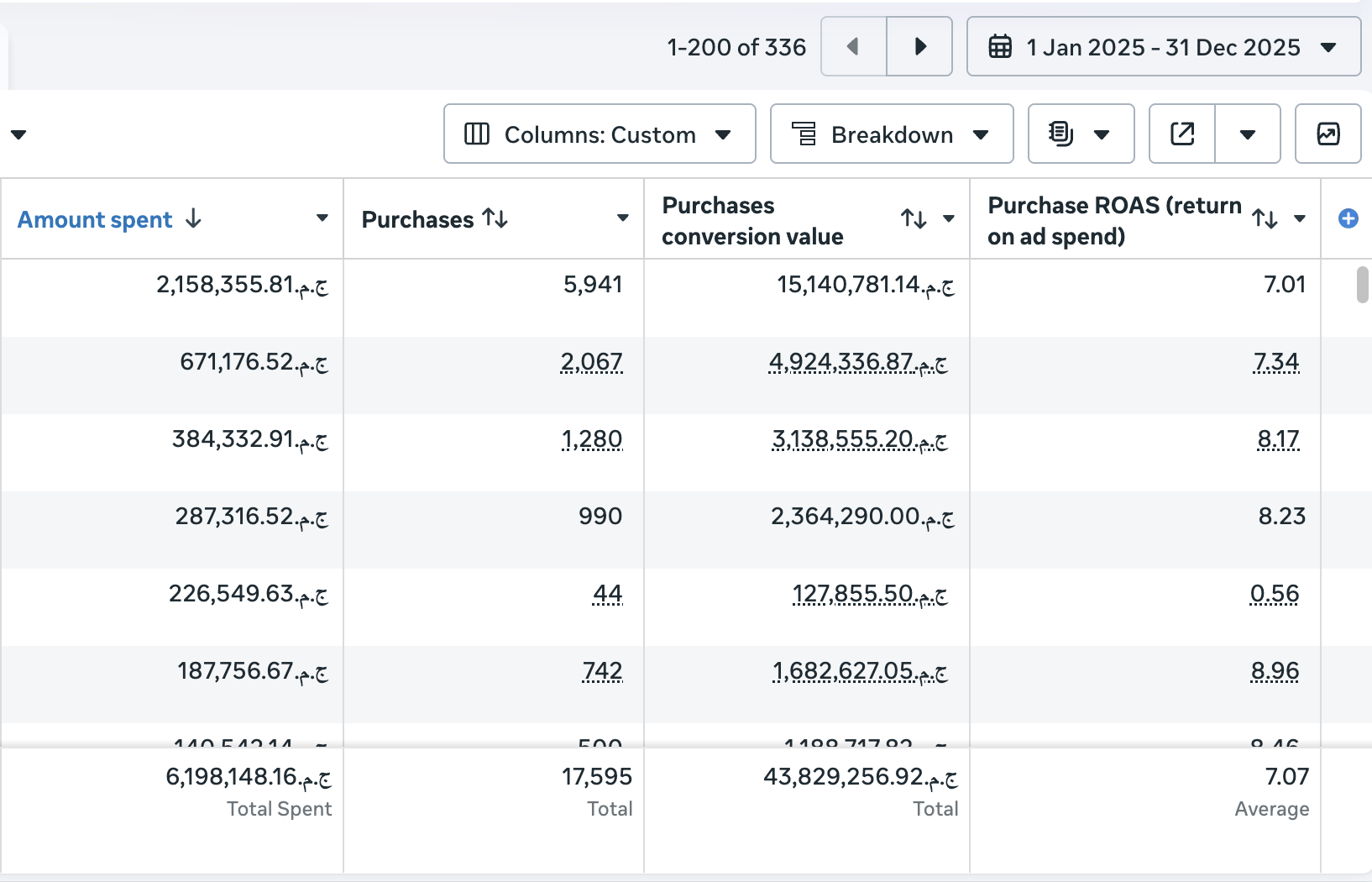1372x882 pixels.
Task: Open the Columns: Custom dropdown
Action: click(600, 134)
